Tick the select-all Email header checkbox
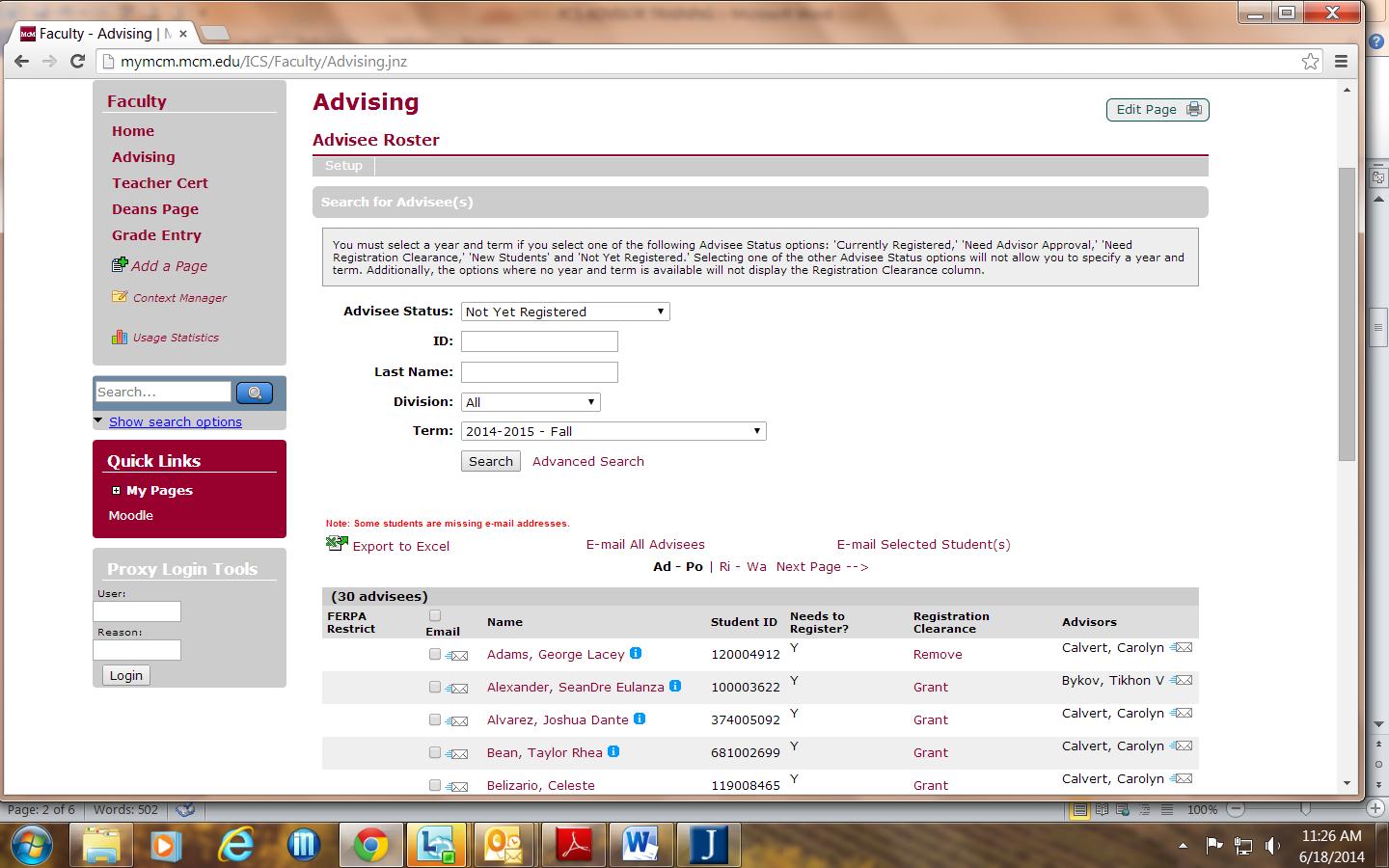Screen dimensions: 1389x868 click(435, 615)
